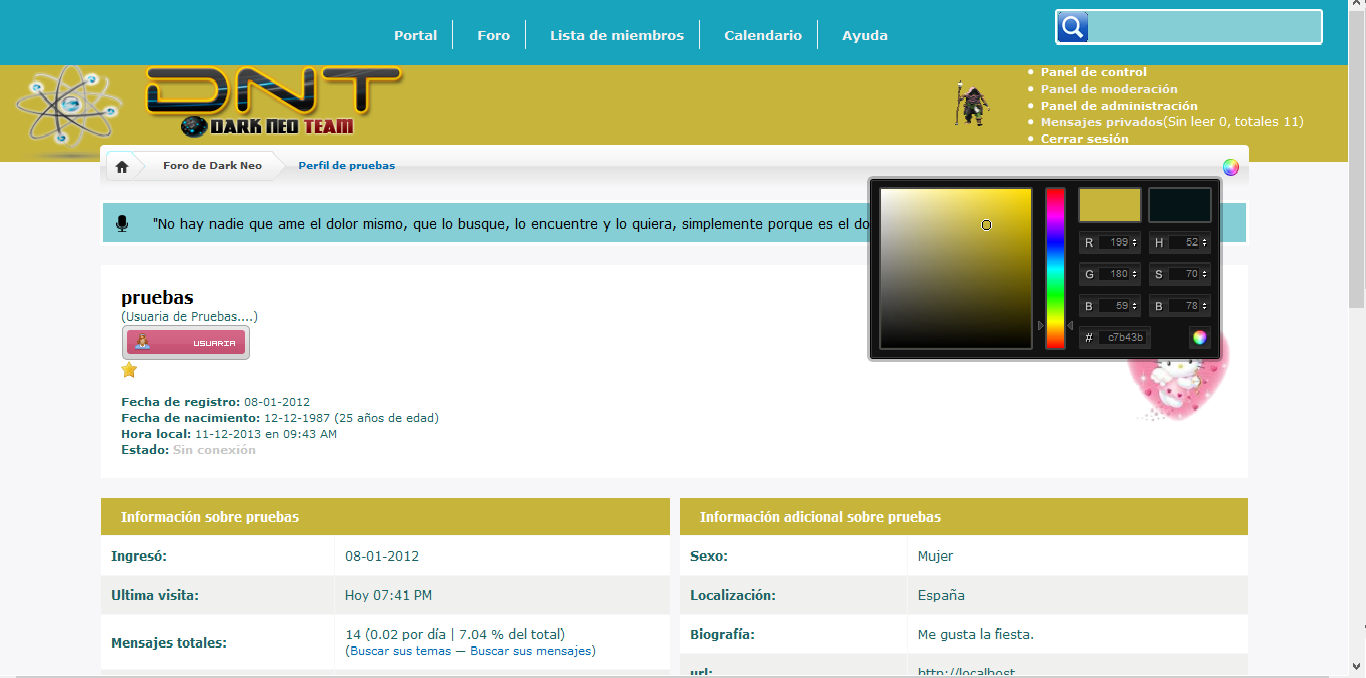Screen dimensions: 1366x678
Task: Click the search text box
Action: 1204,27
